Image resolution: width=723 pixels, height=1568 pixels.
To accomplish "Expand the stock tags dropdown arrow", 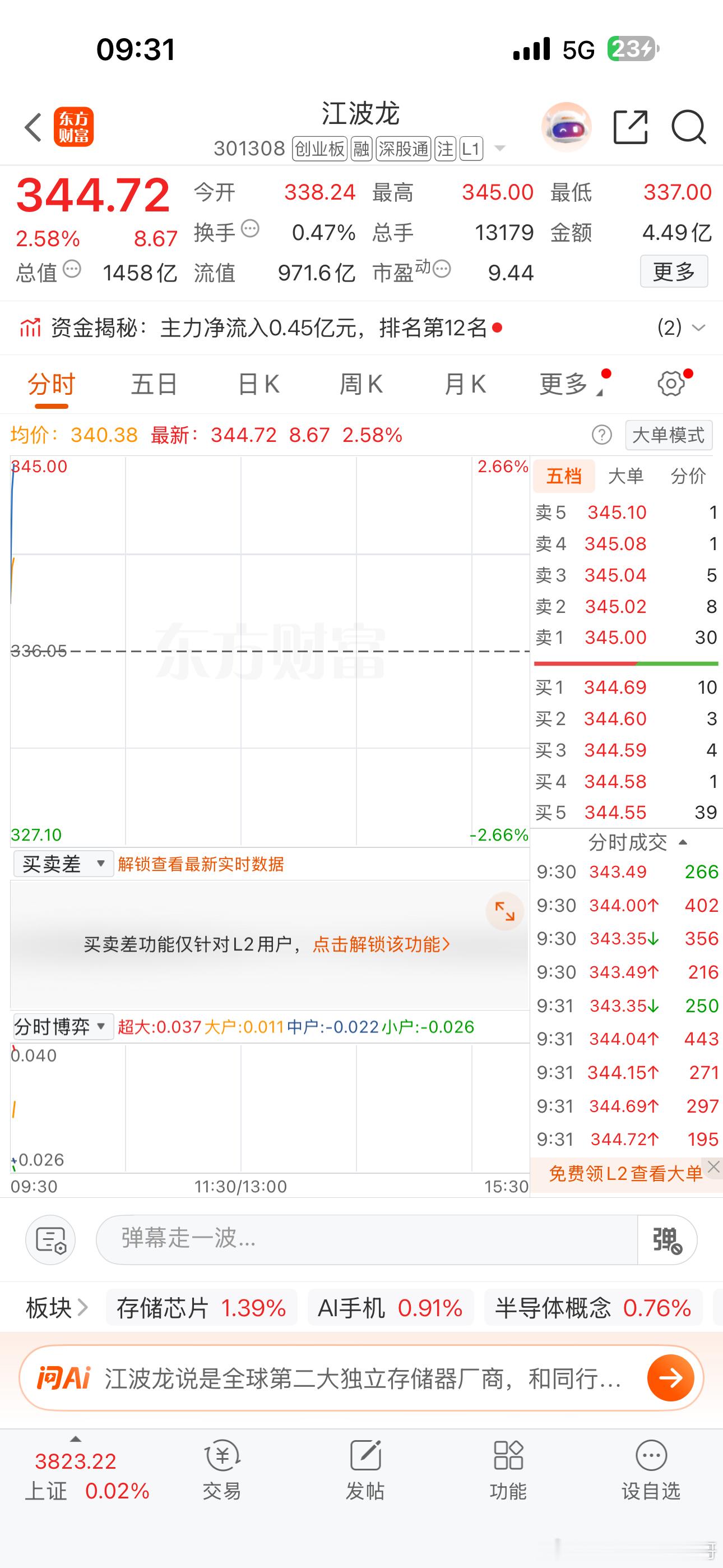I will 499,148.
